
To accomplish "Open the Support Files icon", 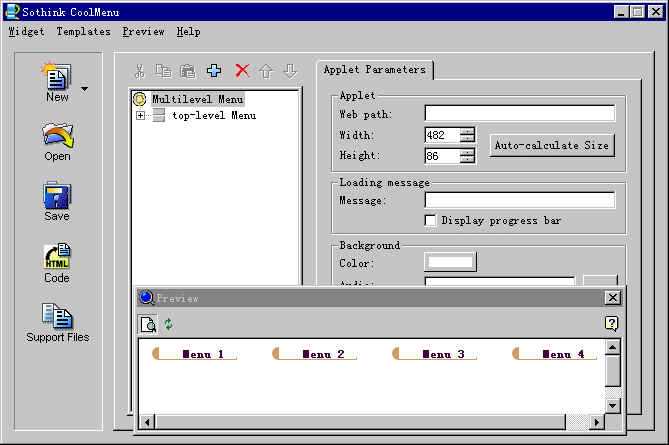I will coord(58,322).
